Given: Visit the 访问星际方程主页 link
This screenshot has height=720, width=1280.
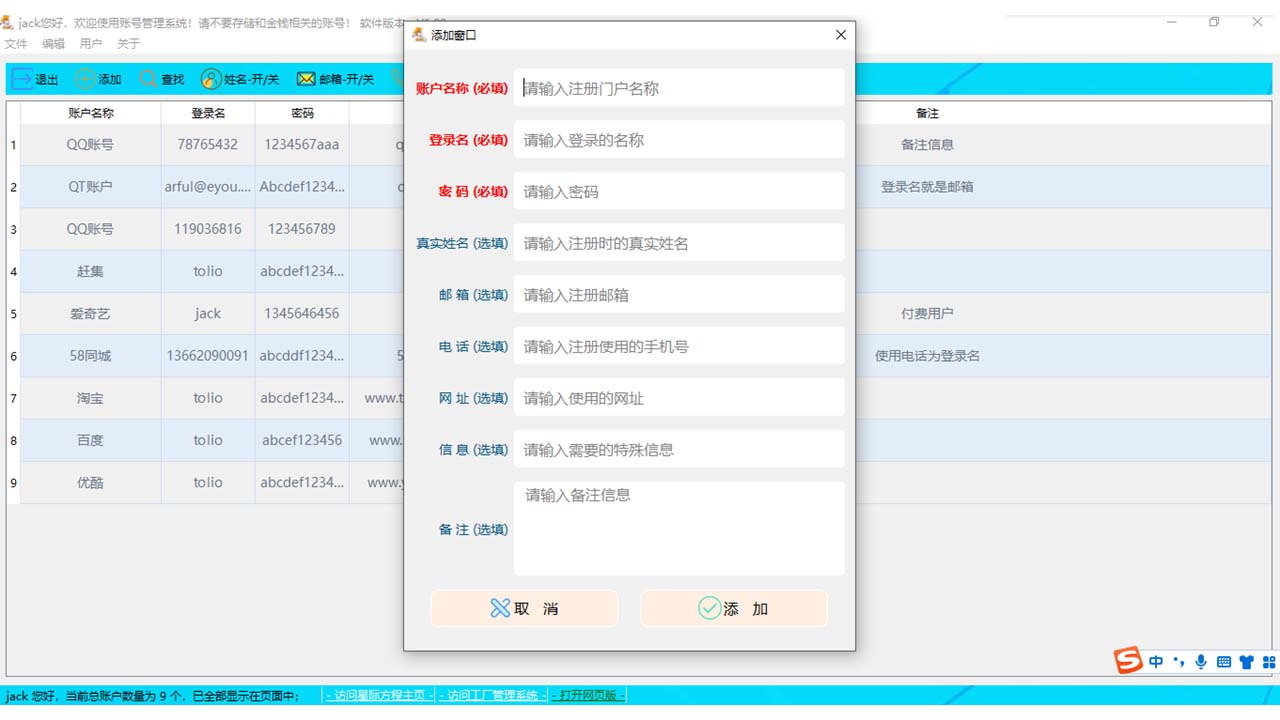Looking at the screenshot, I should click(377, 695).
